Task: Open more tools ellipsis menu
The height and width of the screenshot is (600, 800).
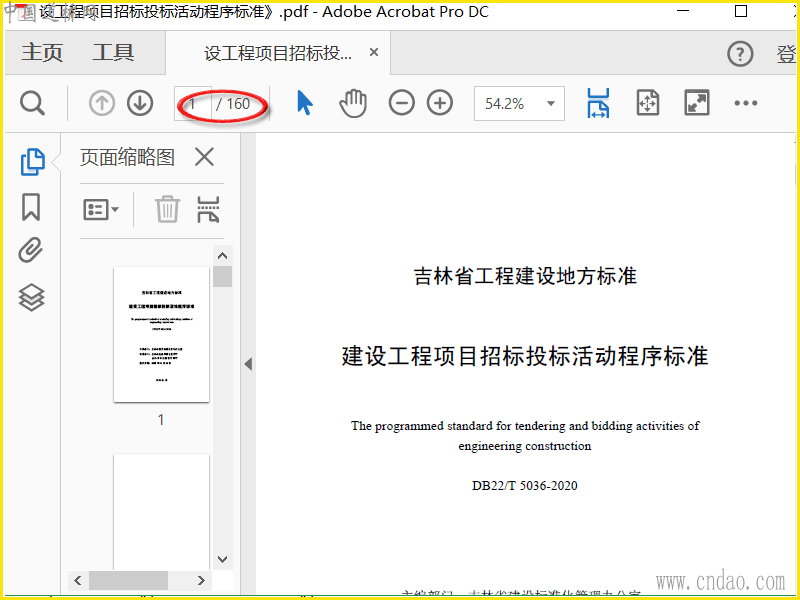Action: (745, 104)
